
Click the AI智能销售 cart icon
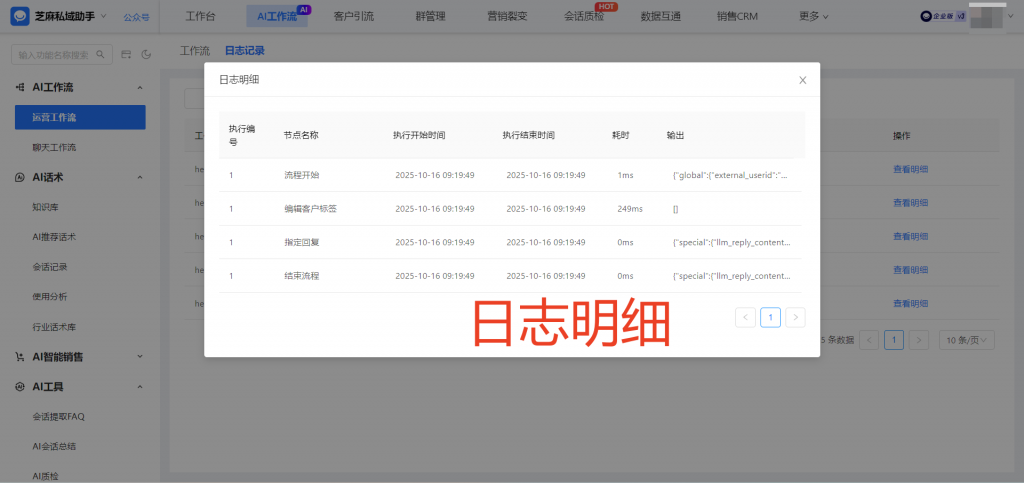20,357
